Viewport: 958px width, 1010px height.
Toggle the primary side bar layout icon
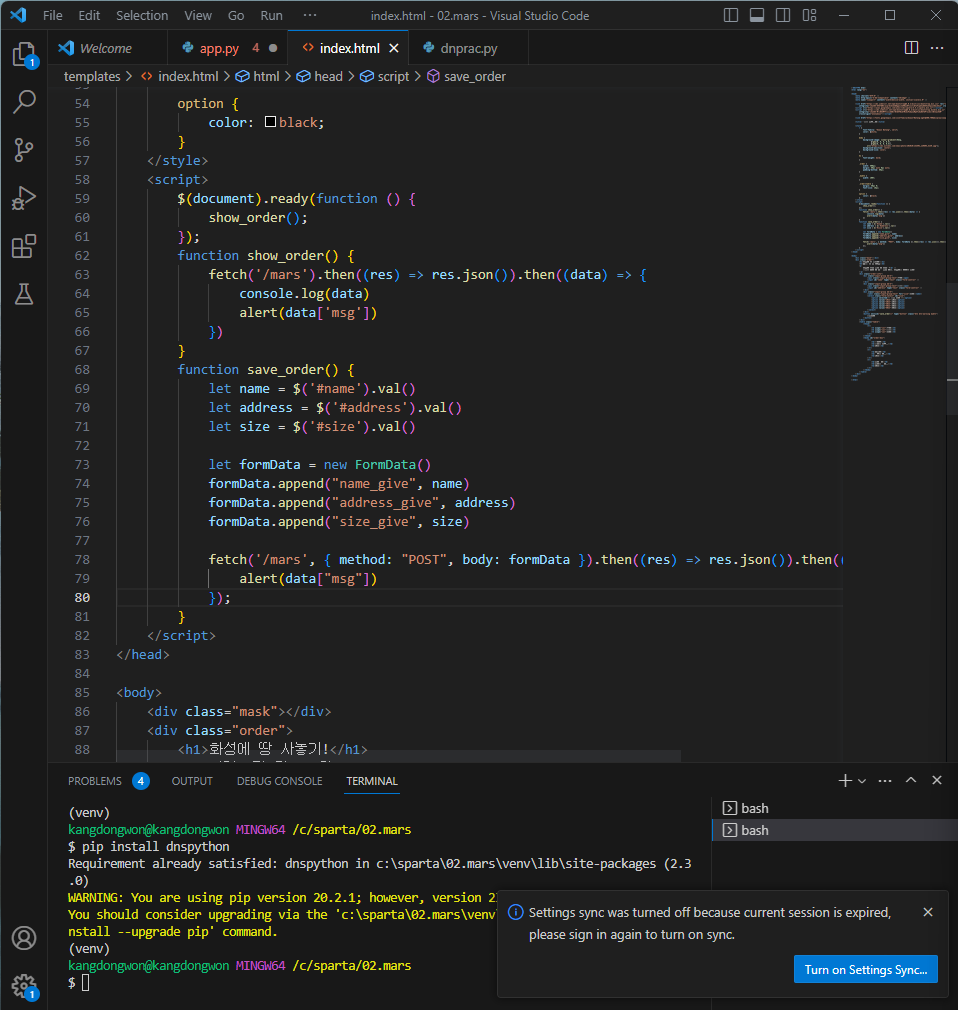(731, 15)
